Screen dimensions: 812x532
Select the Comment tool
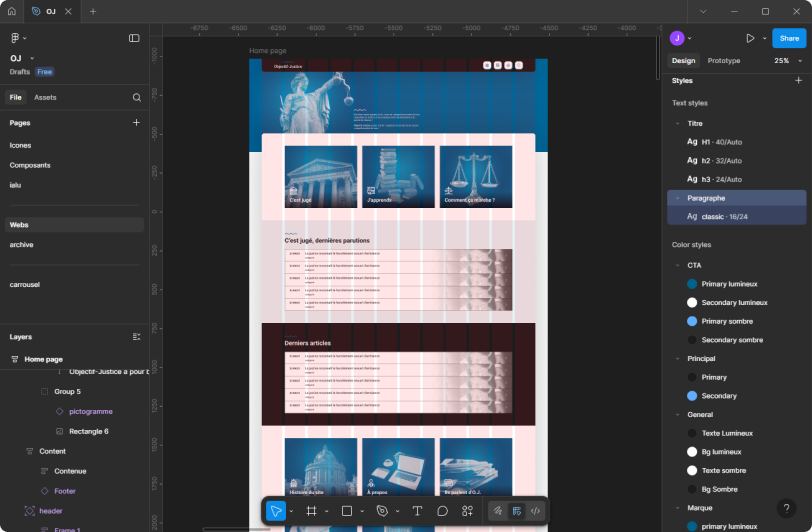pyautogui.click(x=442, y=511)
